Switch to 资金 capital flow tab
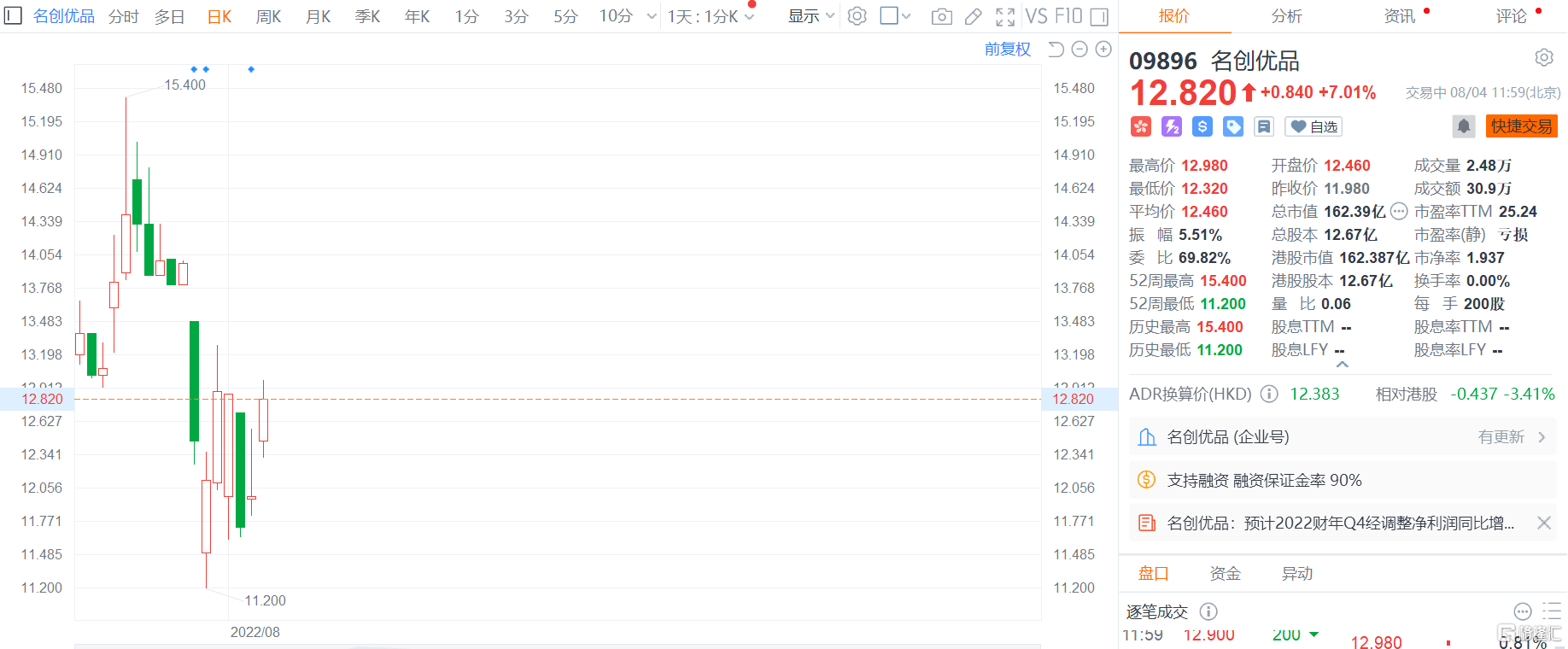 click(x=1225, y=574)
